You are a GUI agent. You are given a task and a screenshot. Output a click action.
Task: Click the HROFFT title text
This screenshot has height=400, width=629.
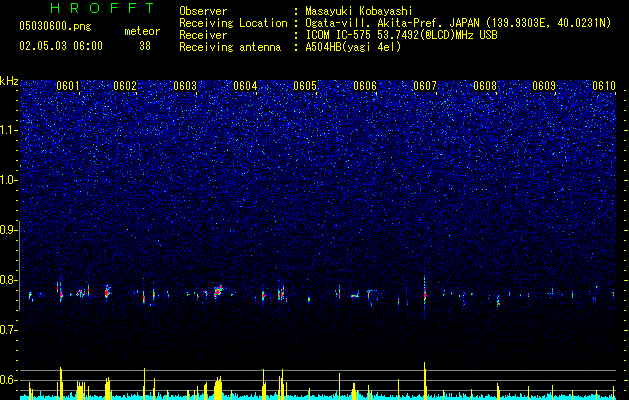pos(103,8)
